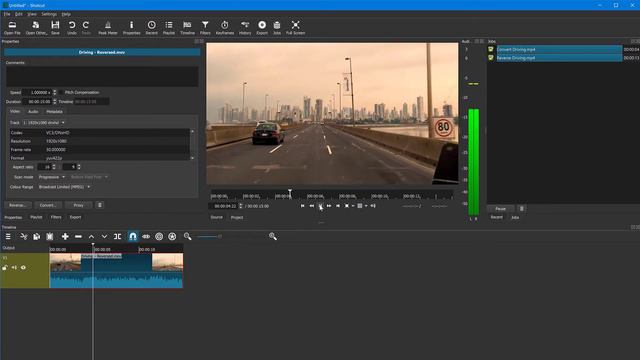Split at playhead icon
640x360 pixels.
coord(118,236)
